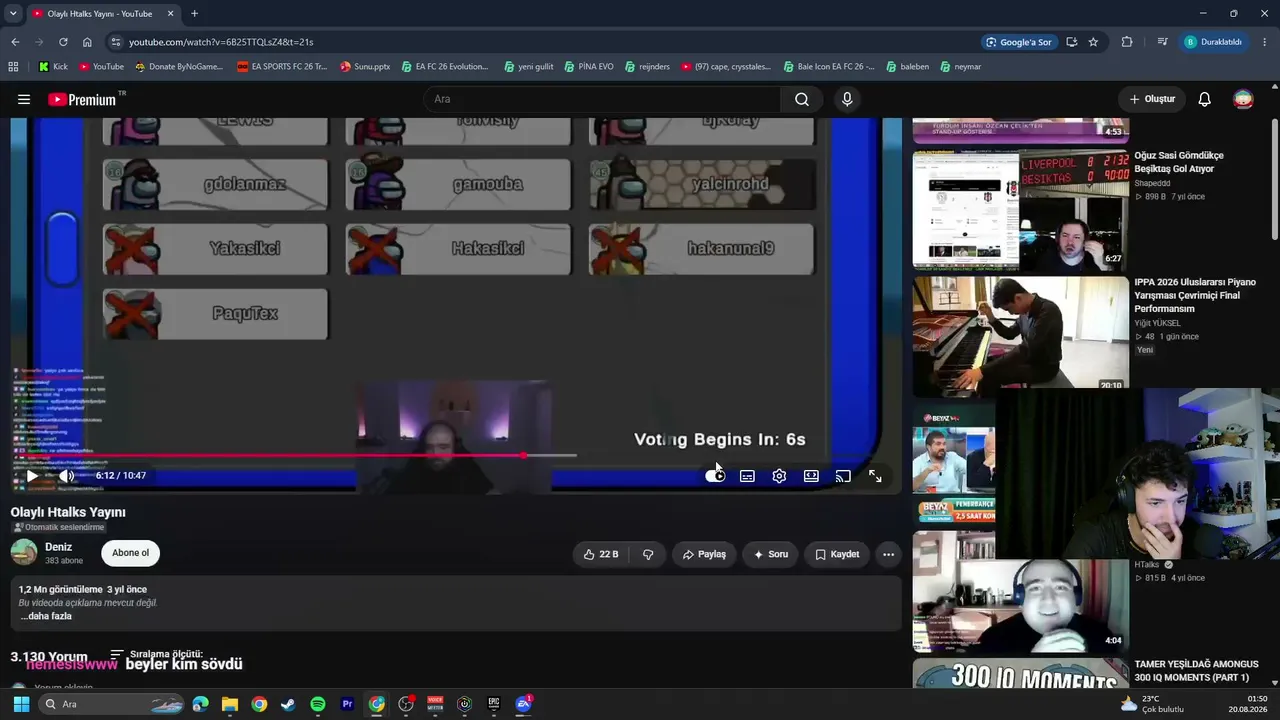Play the video with the play button
Image resolution: width=1280 pixels, height=720 pixels.
click(x=32, y=476)
